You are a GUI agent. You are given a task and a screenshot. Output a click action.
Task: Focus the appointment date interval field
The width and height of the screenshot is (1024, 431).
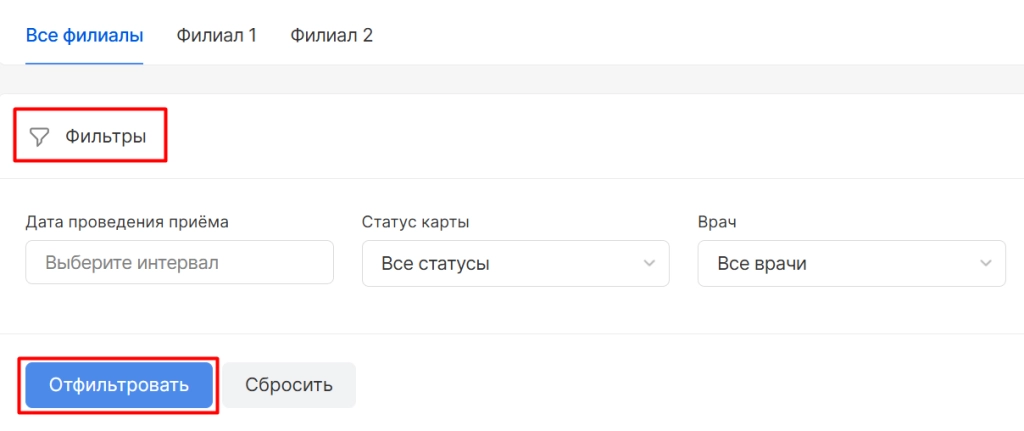tap(179, 263)
